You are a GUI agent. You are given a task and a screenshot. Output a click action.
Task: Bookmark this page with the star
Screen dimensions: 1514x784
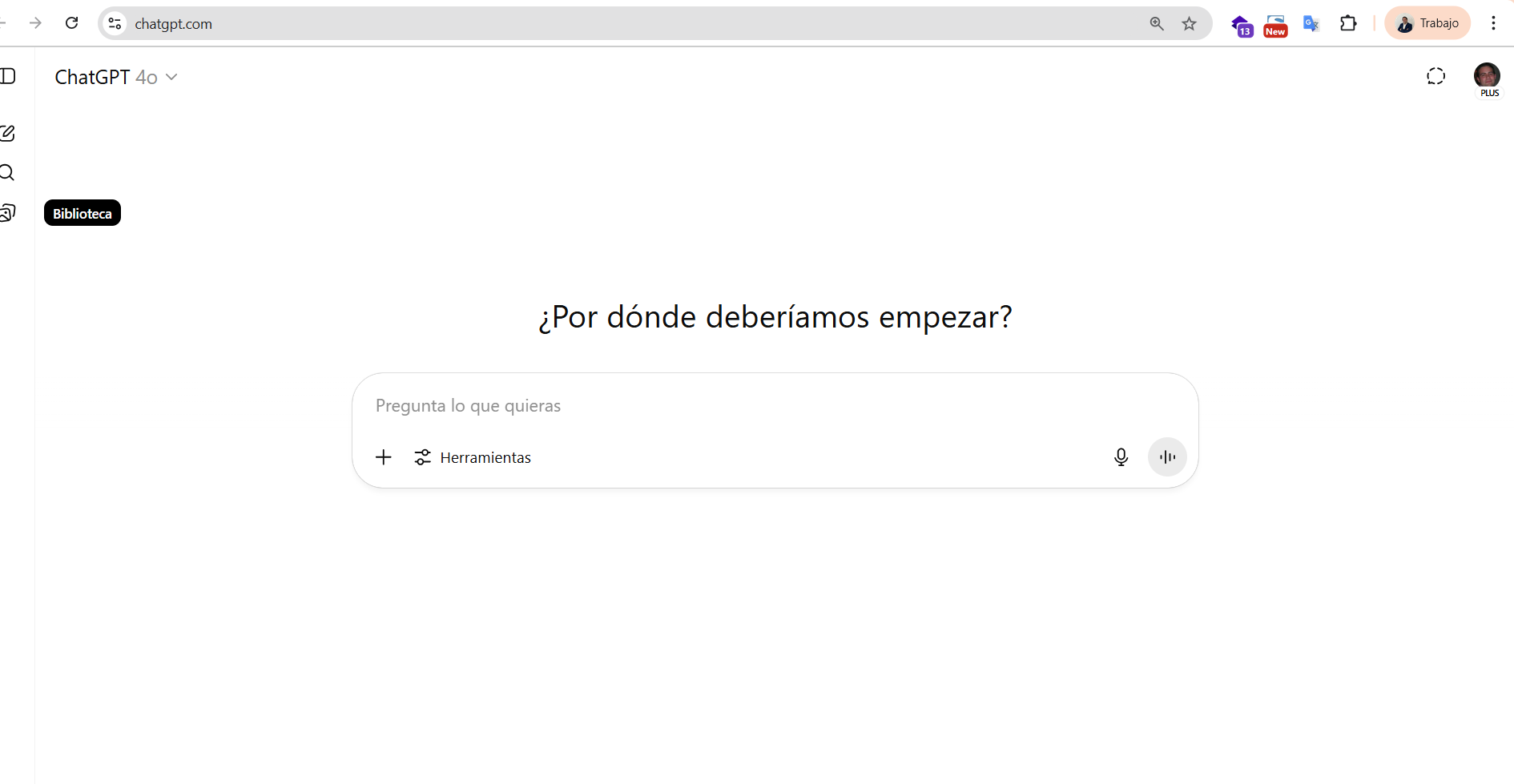click(1189, 23)
